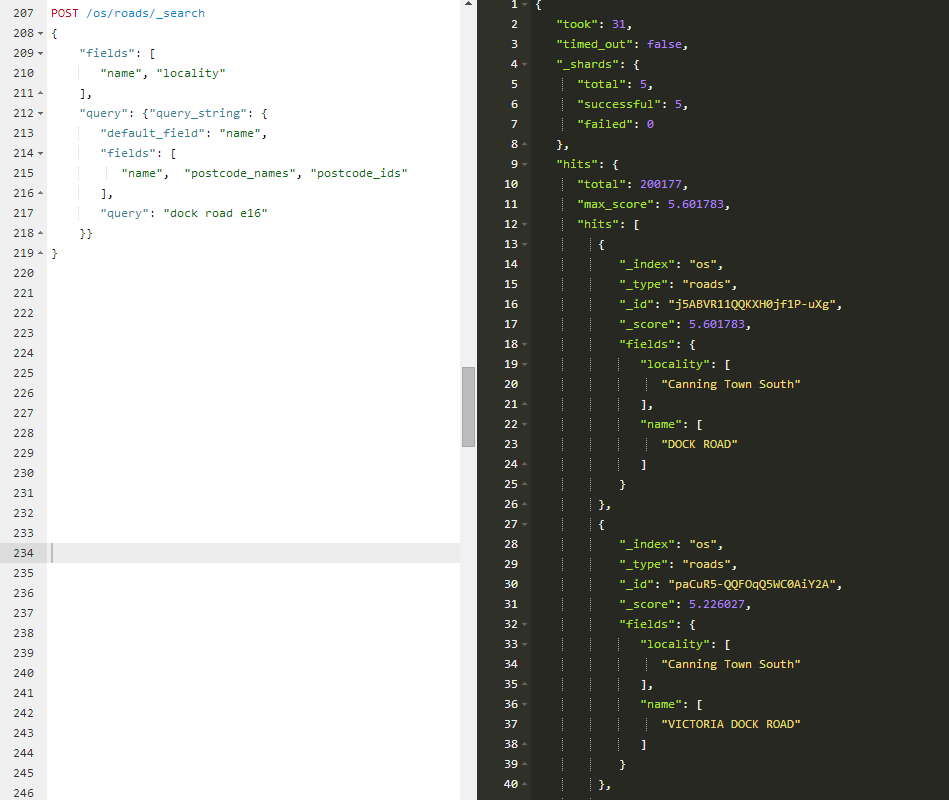Collapse the "fields" array fold at line 209
949x800 pixels.
tap(41, 53)
